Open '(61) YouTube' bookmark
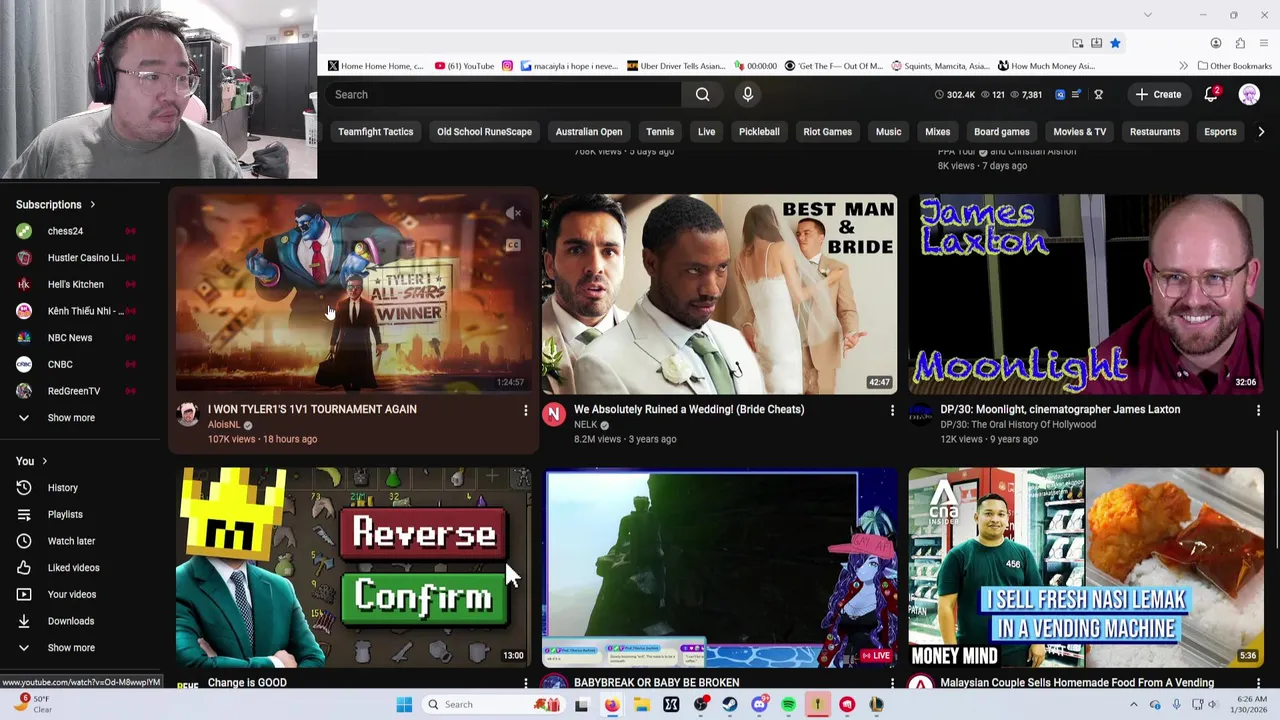 464,66
